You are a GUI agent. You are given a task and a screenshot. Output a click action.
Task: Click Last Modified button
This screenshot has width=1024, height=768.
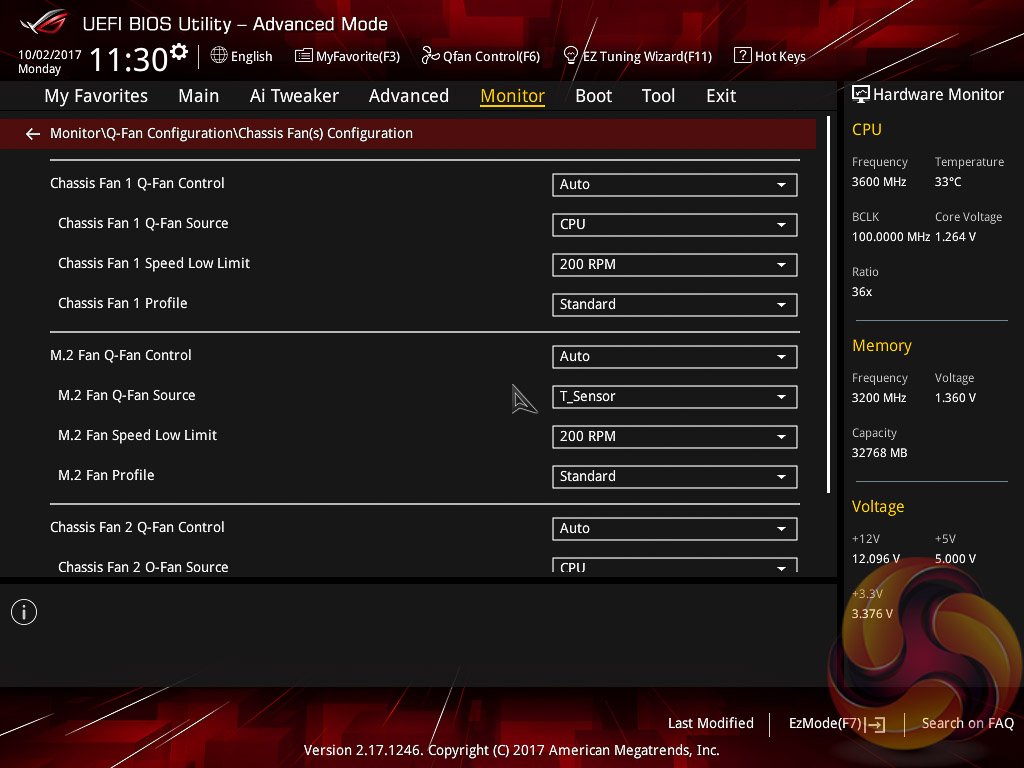(x=711, y=723)
